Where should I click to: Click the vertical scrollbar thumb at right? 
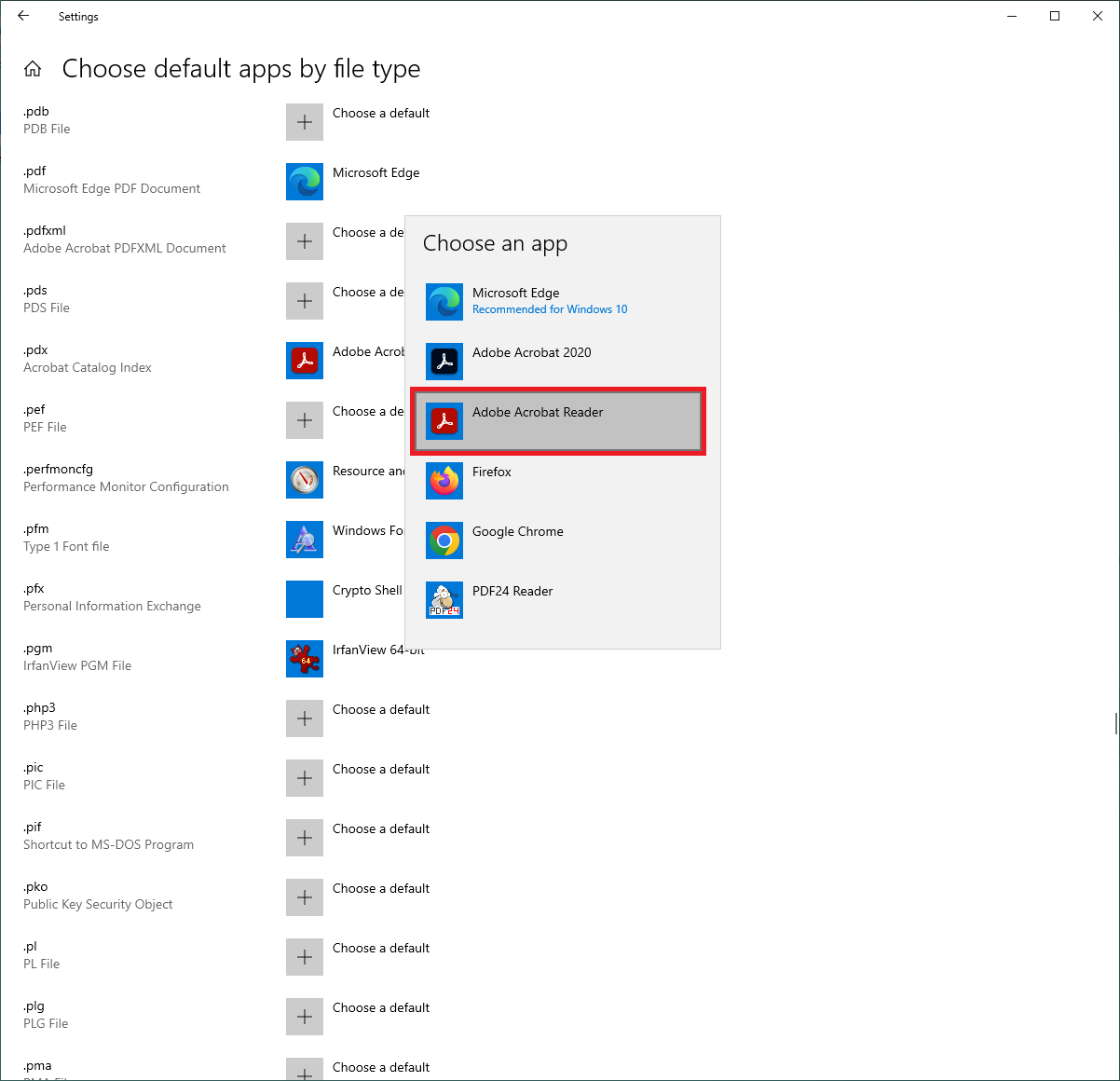click(x=1115, y=723)
